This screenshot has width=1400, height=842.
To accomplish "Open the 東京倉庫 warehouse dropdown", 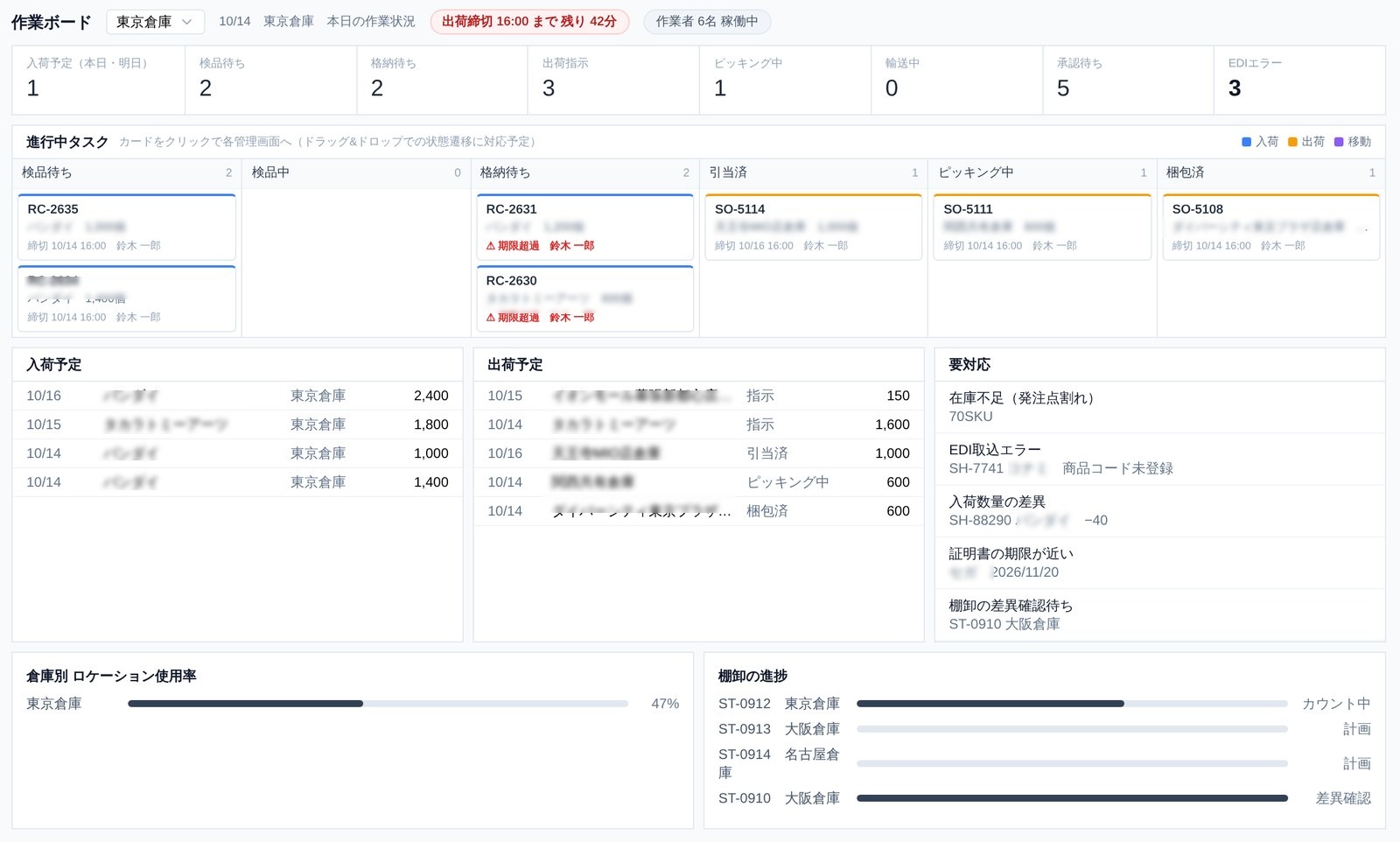I will [x=155, y=22].
